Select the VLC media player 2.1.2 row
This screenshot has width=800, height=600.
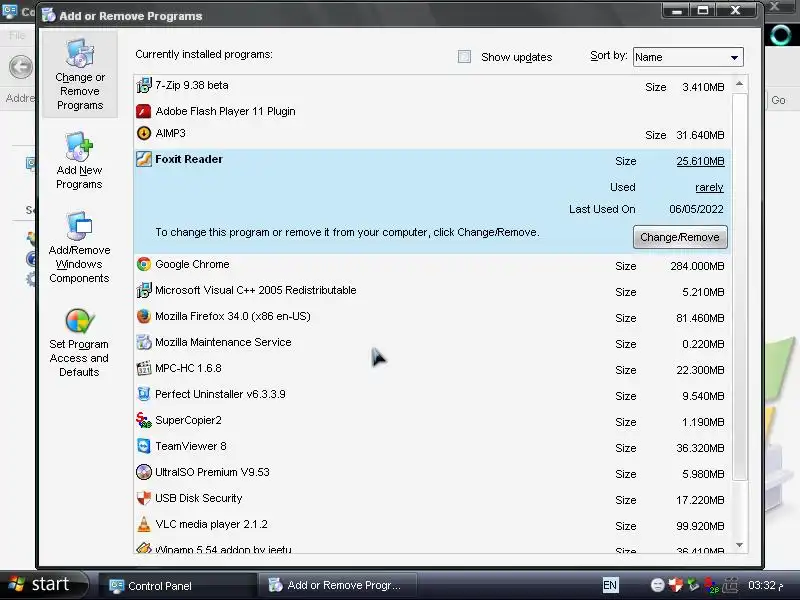(x=432, y=525)
